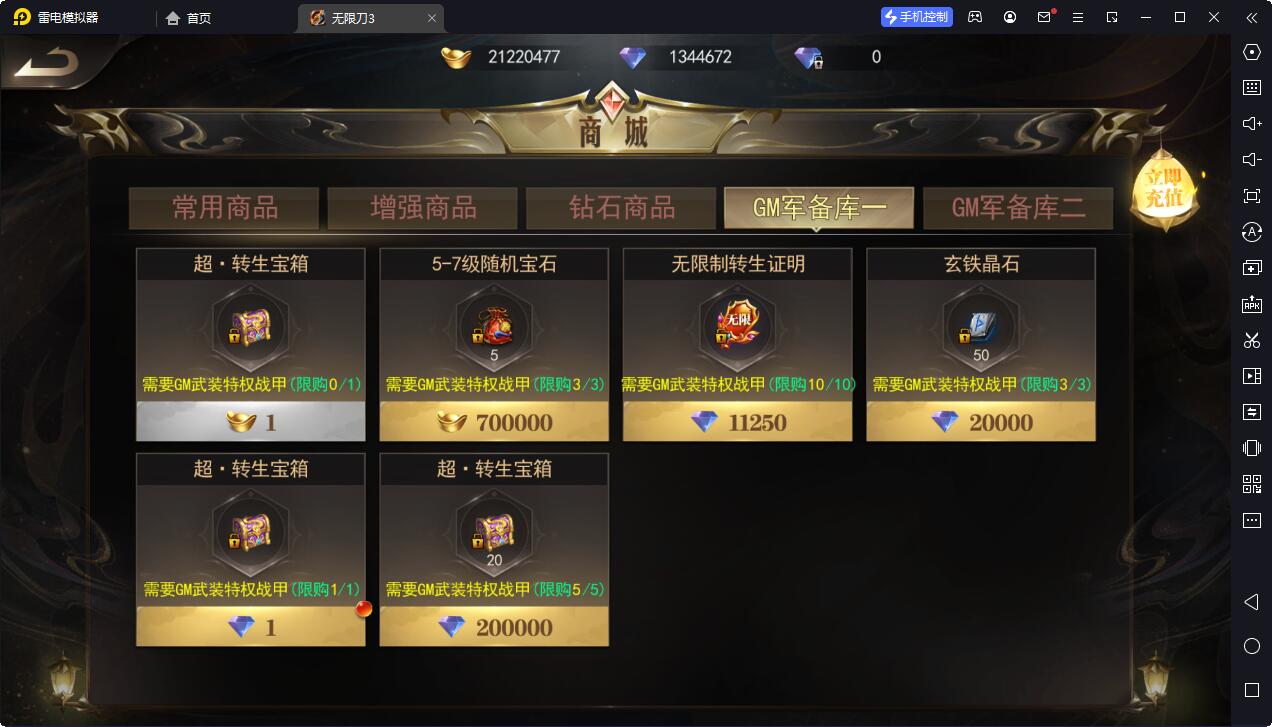Screen dimensions: 1272x727
Task: Select the GM军备库二 tab
Action: (1018, 208)
